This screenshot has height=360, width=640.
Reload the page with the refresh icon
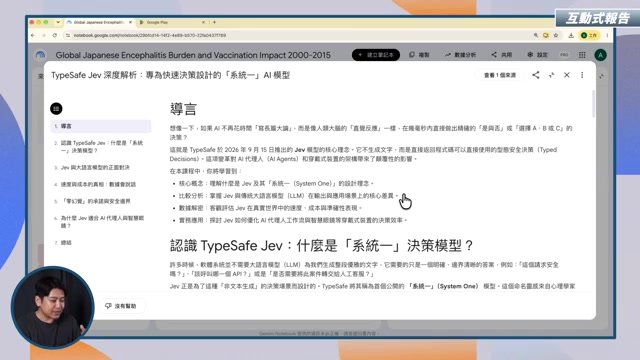click(x=55, y=36)
